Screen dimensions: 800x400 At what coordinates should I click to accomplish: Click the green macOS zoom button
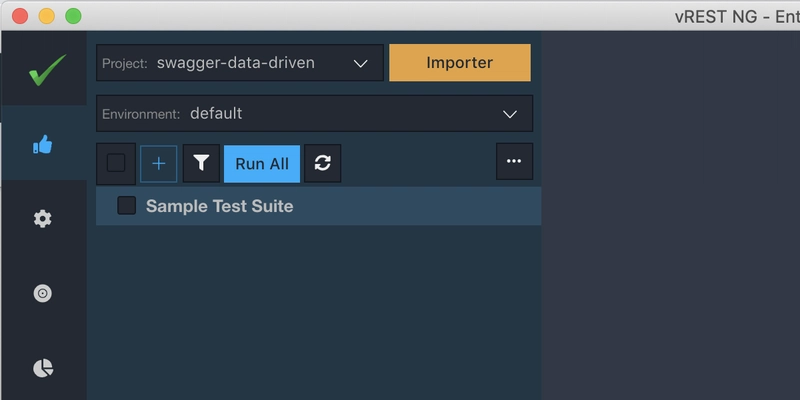(73, 16)
